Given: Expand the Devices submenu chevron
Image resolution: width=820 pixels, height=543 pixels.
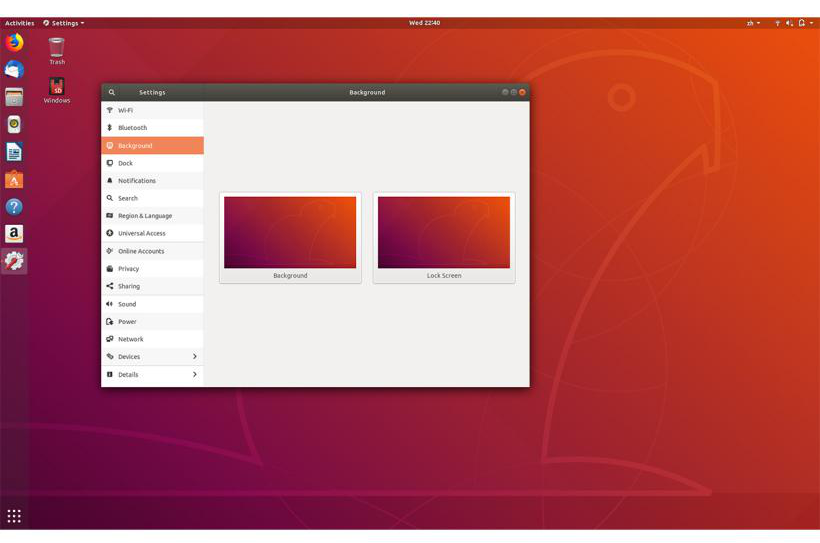Looking at the screenshot, I should pyautogui.click(x=194, y=357).
